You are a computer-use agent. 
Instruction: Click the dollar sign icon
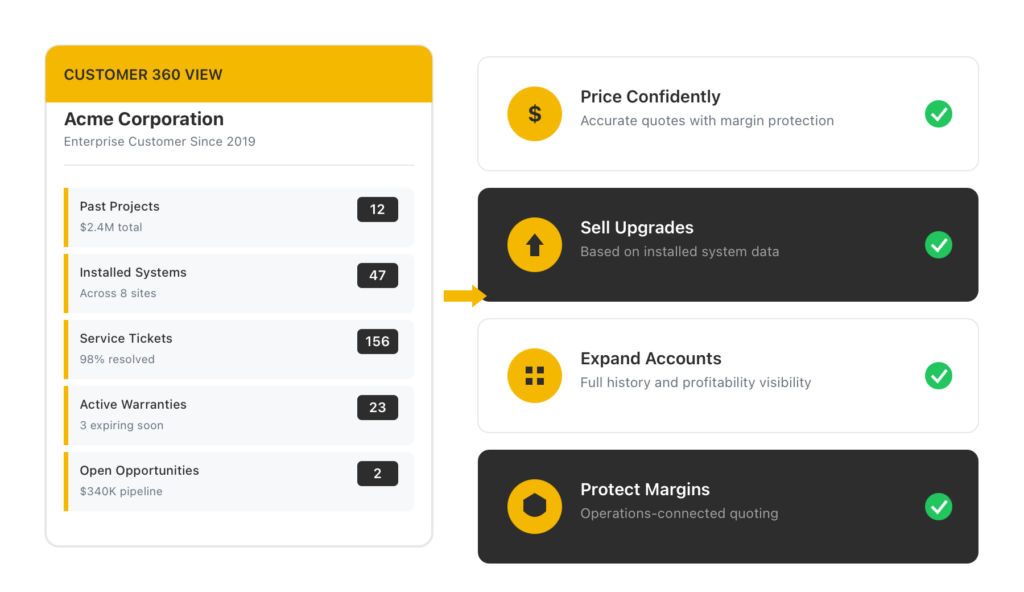[534, 114]
